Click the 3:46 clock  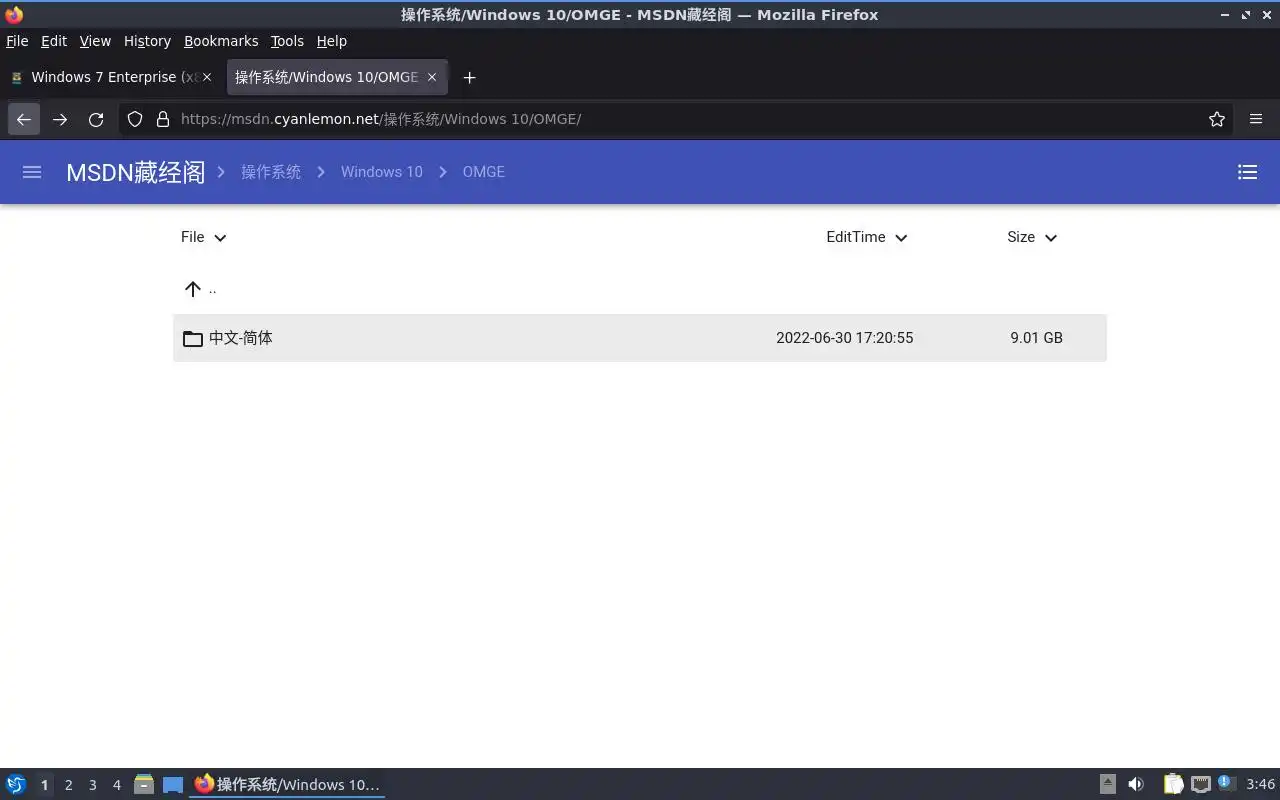tap(1261, 785)
